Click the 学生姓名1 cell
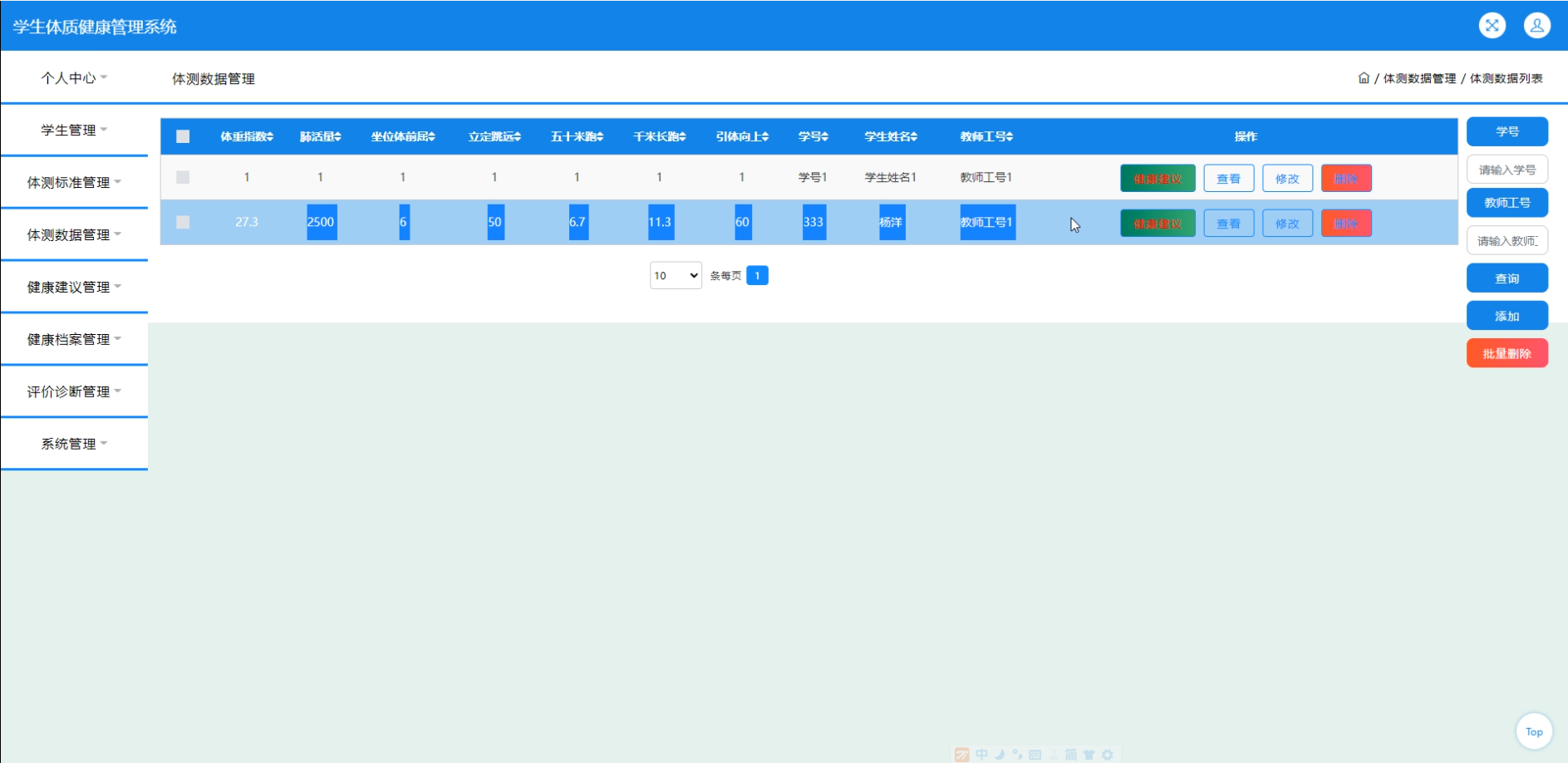This screenshot has height=763, width=1568. [x=890, y=177]
